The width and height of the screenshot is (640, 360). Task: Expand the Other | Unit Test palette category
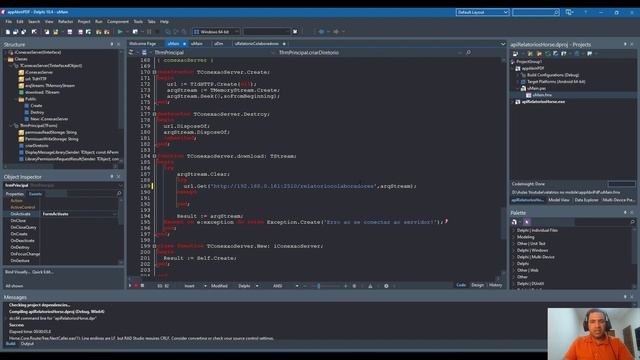513,244
